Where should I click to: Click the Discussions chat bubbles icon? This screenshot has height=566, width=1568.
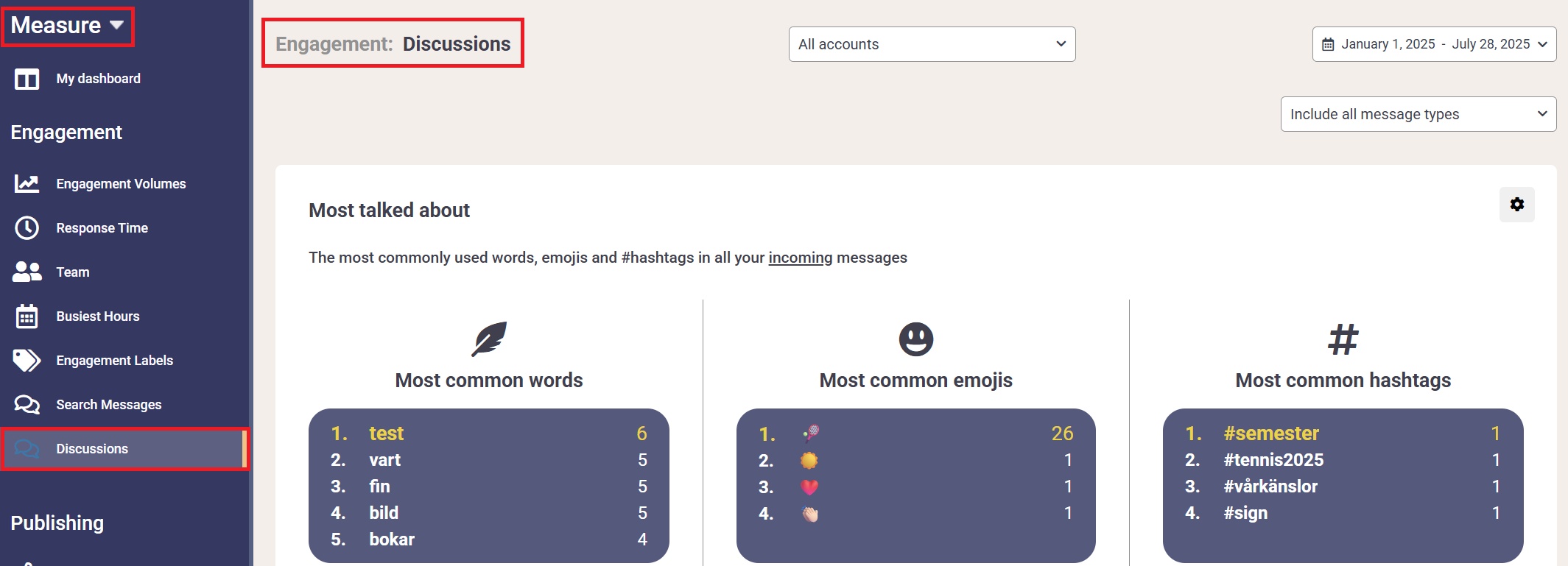tap(27, 449)
